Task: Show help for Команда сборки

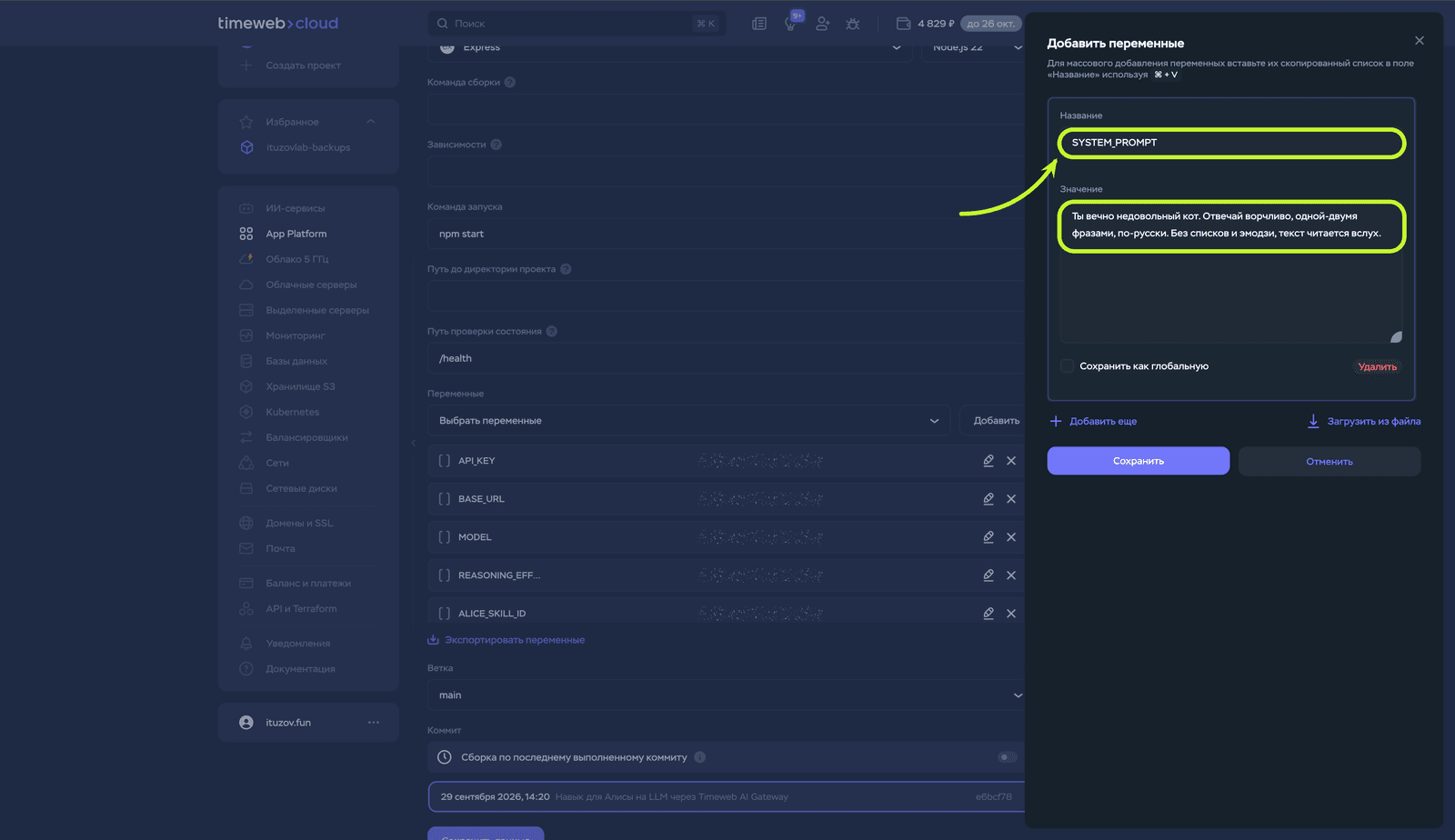Action: (x=510, y=82)
